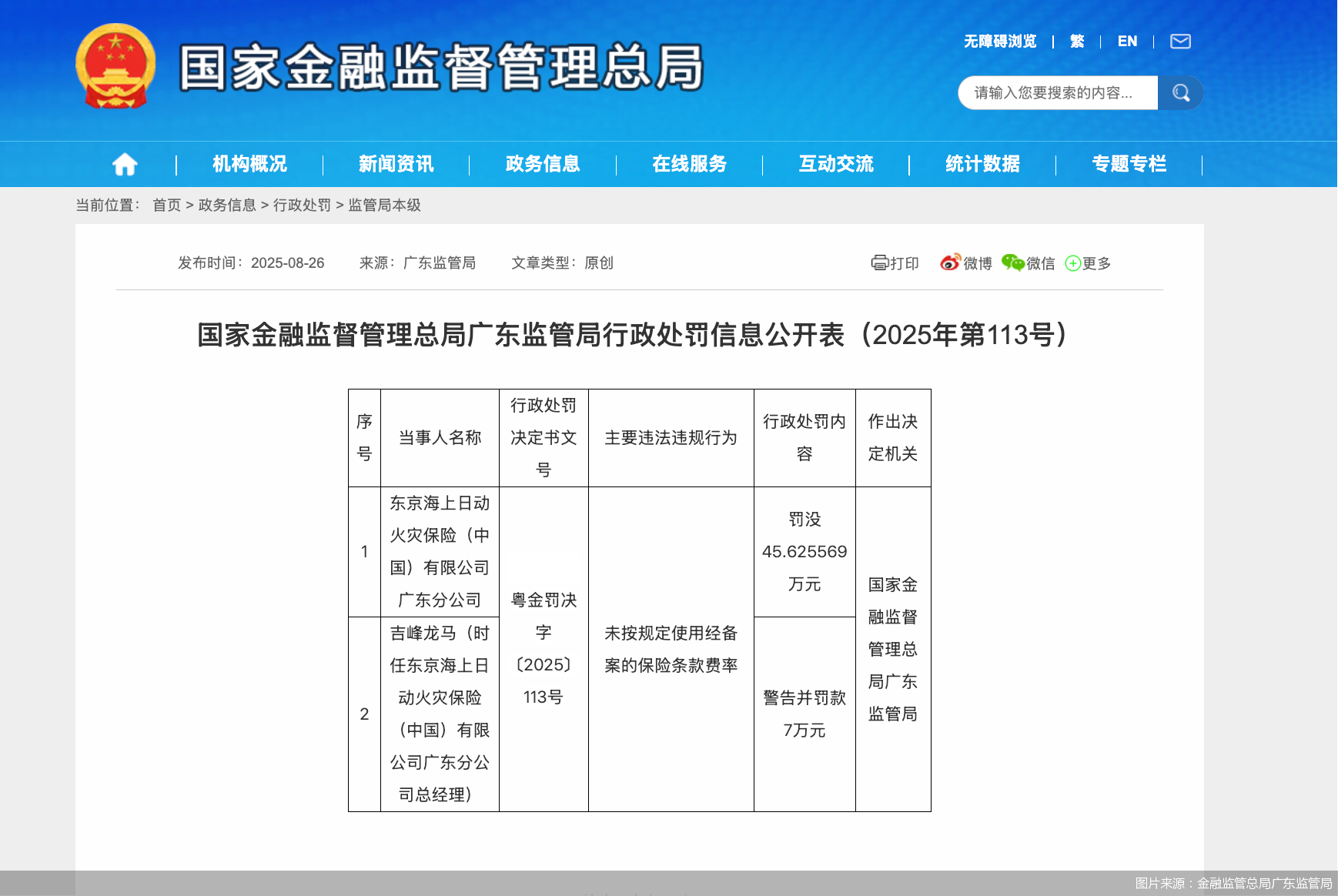The image size is (1338, 896).
Task: Click the 未按规定使用经备案的保险条款费率 cell
Action: pos(671,649)
